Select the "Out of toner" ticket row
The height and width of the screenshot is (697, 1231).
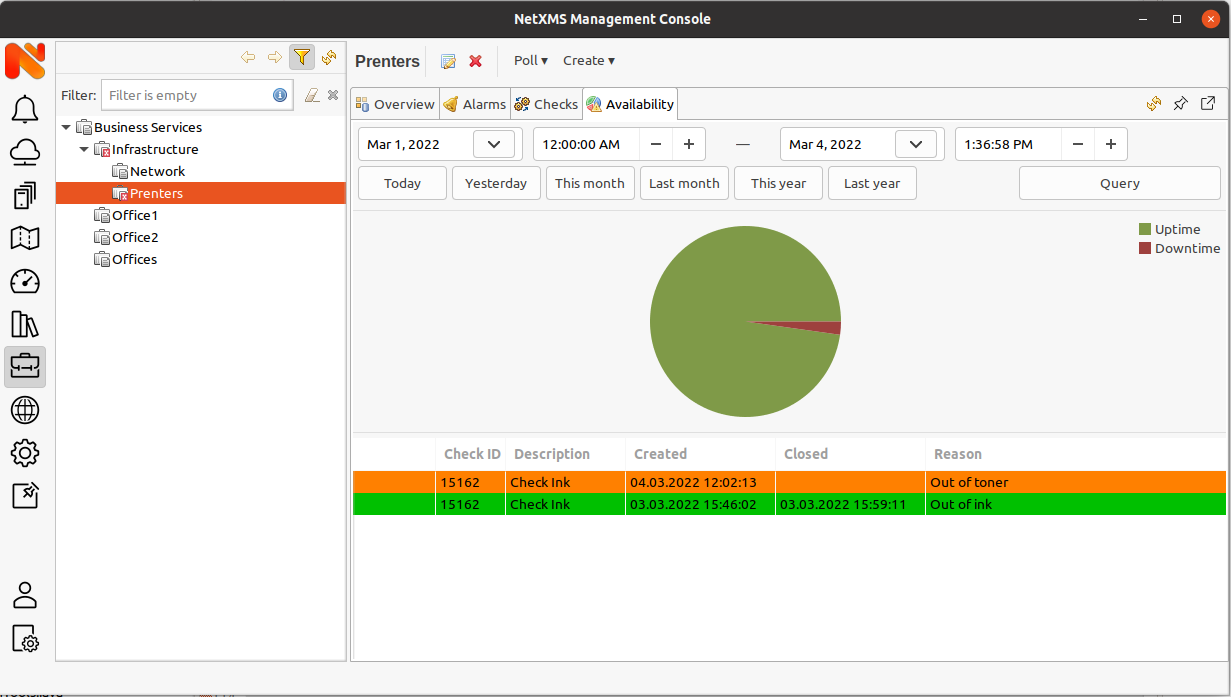coord(789,482)
